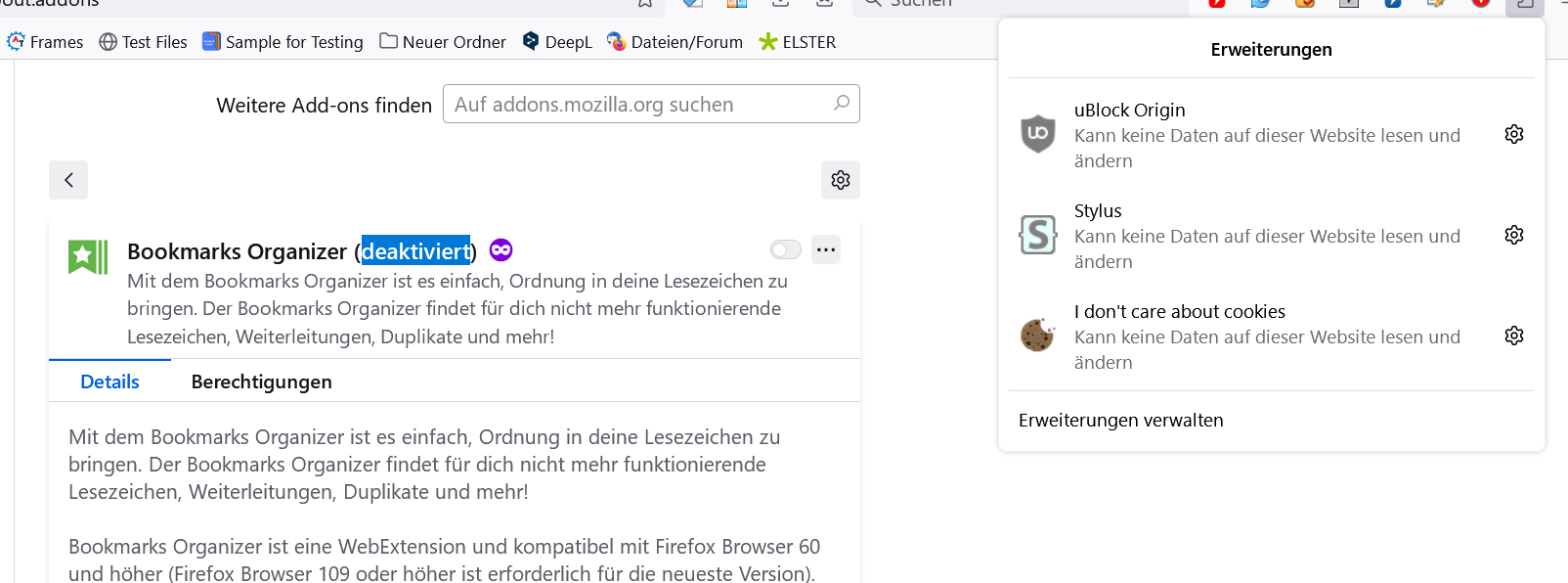
Task: Switch to the Berechtigungen tab
Action: (262, 381)
